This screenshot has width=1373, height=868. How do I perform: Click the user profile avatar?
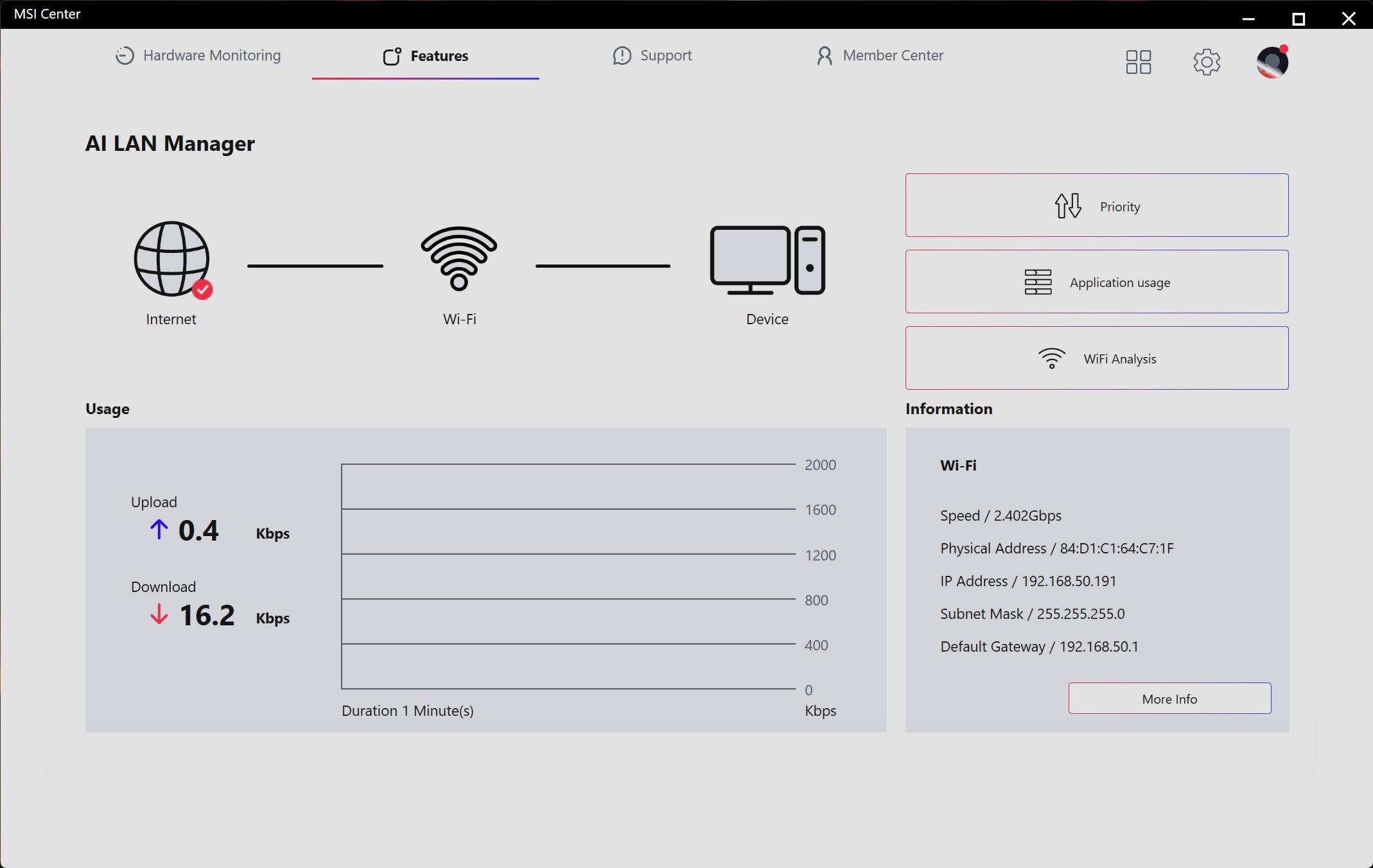tap(1272, 62)
